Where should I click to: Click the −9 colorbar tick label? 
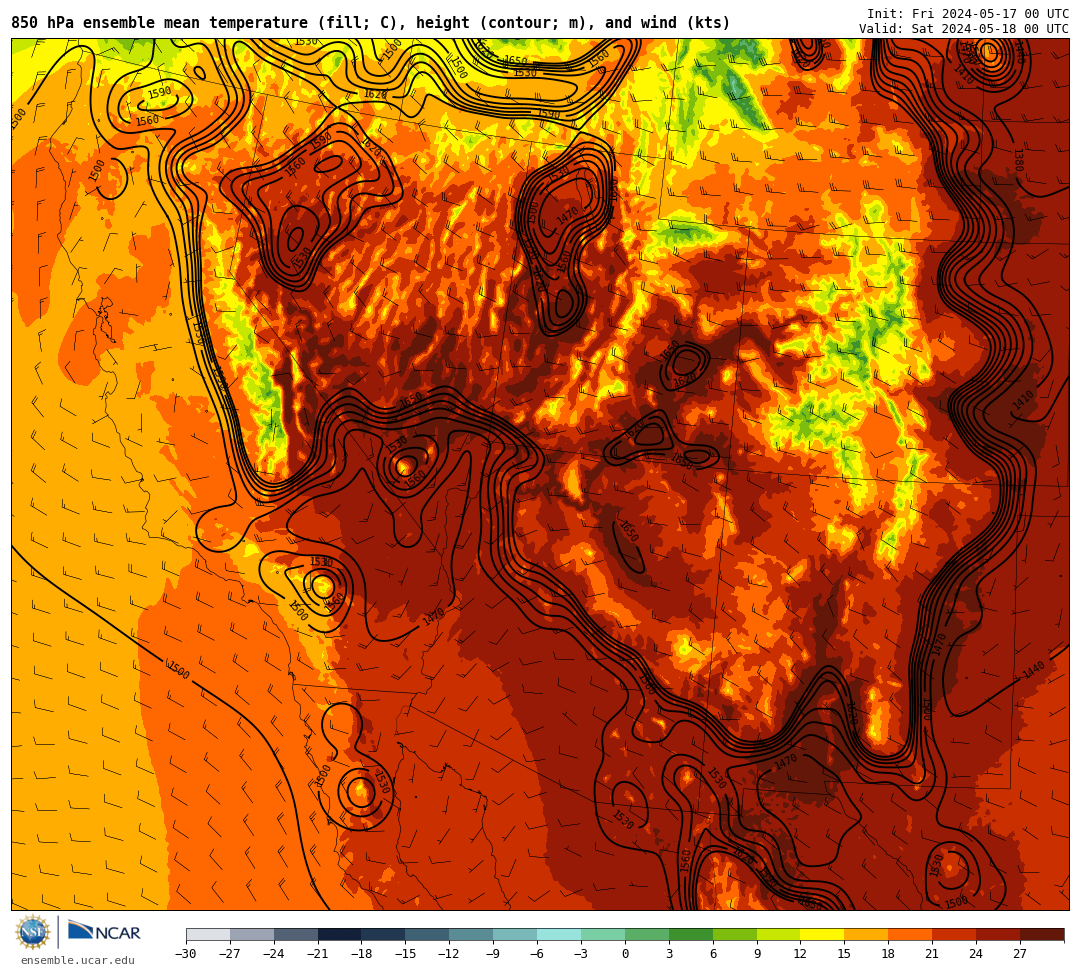pos(493,954)
